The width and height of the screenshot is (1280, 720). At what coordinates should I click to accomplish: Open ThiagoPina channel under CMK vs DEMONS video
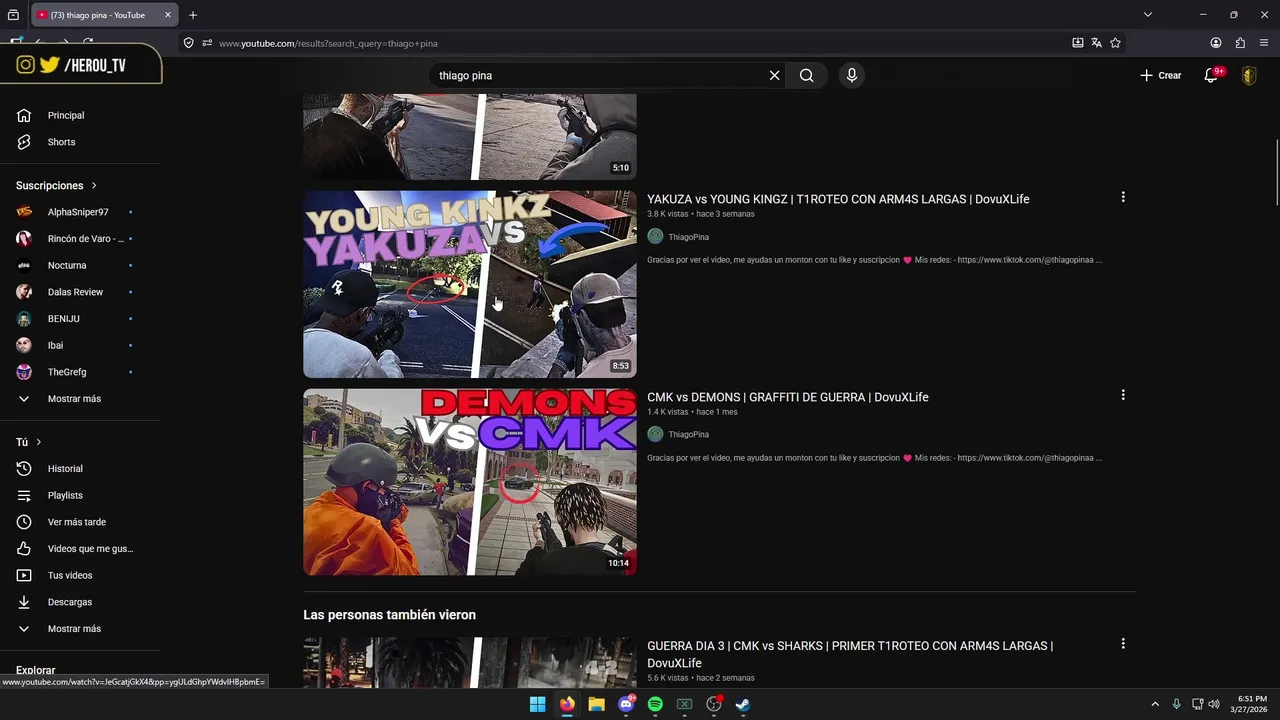click(688, 434)
